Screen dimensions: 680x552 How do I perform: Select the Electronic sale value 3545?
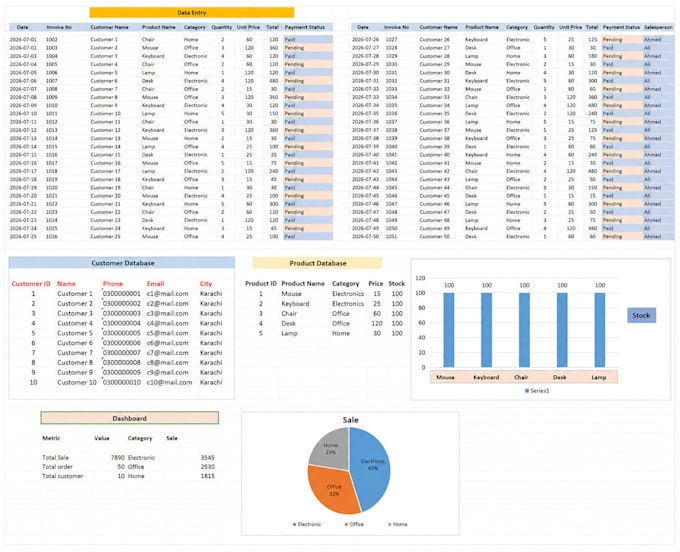click(x=207, y=457)
